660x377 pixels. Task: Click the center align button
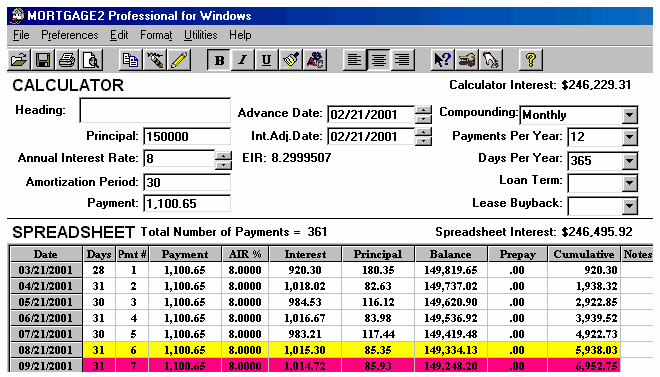[x=378, y=60]
